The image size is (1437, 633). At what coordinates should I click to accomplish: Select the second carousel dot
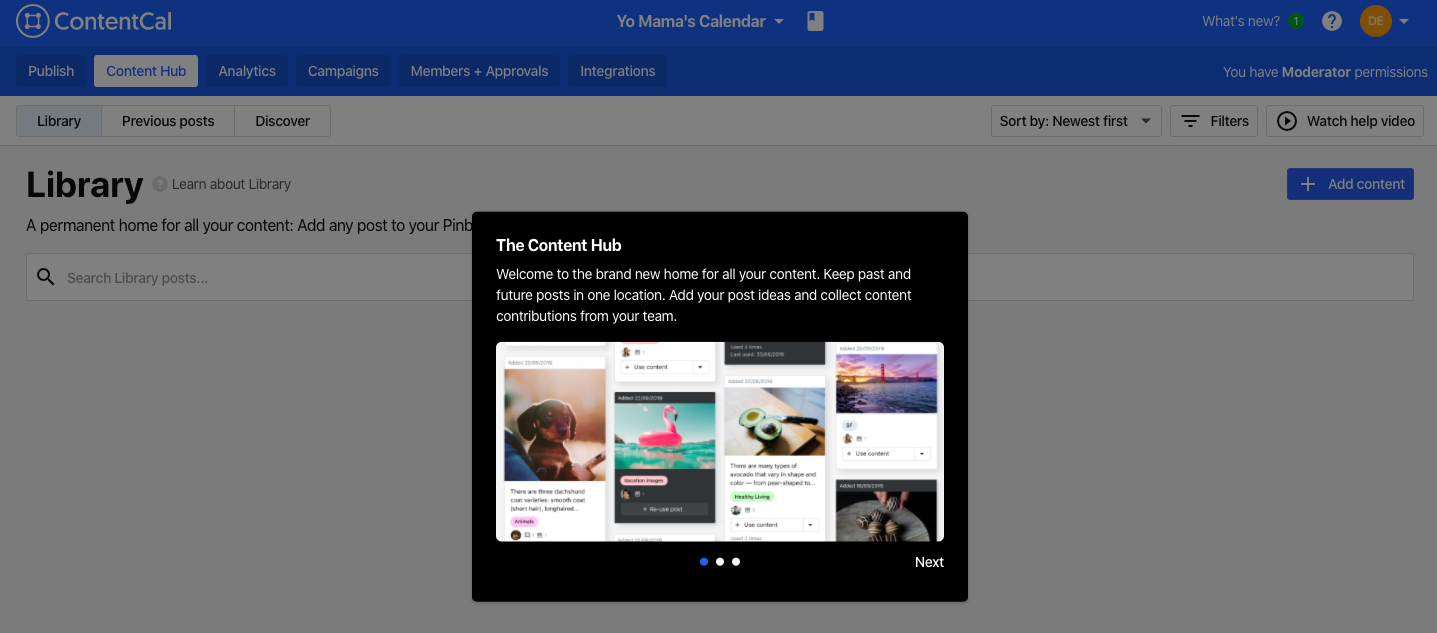[x=719, y=561]
